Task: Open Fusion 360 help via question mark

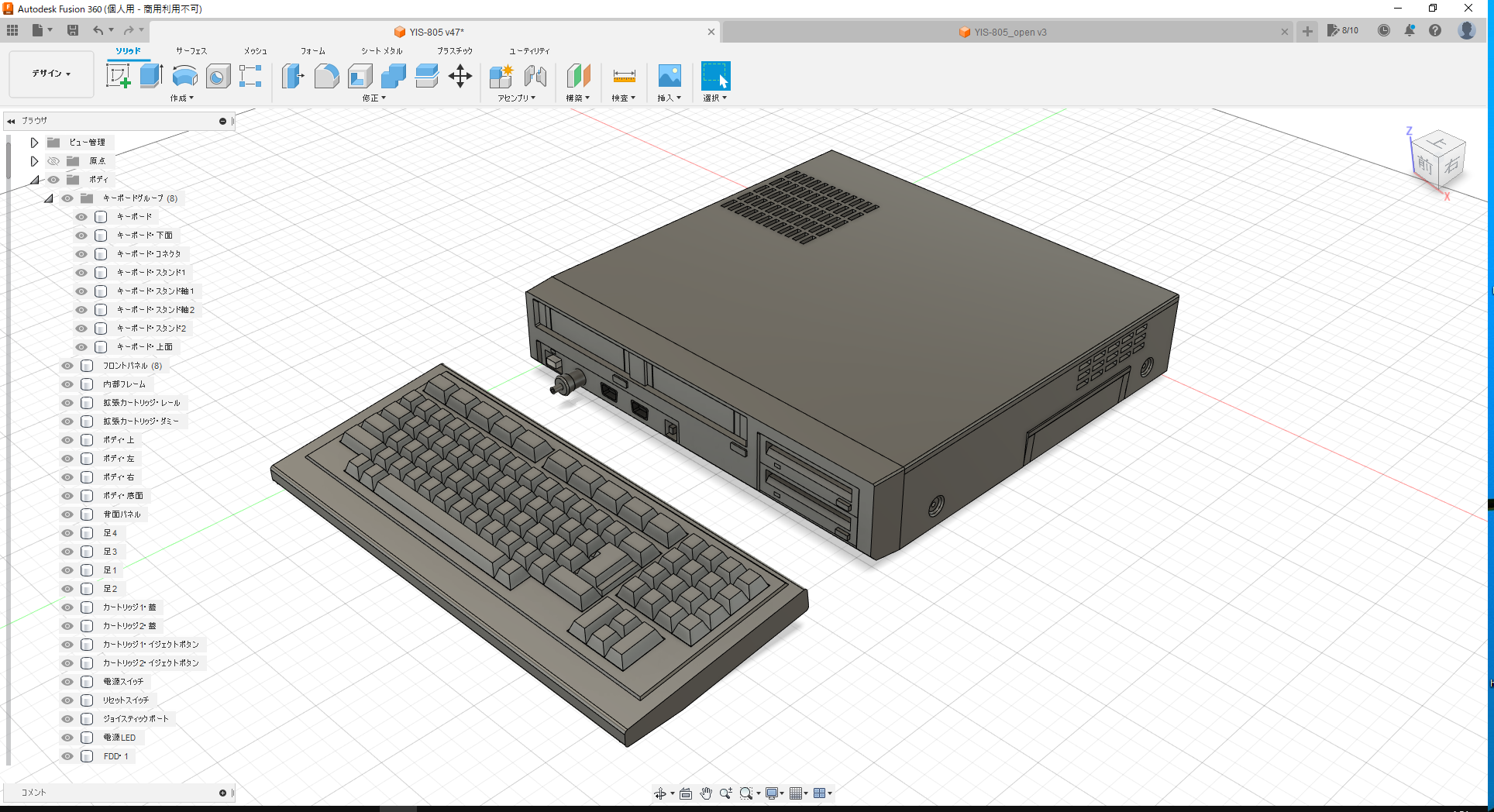Action: click(x=1436, y=31)
